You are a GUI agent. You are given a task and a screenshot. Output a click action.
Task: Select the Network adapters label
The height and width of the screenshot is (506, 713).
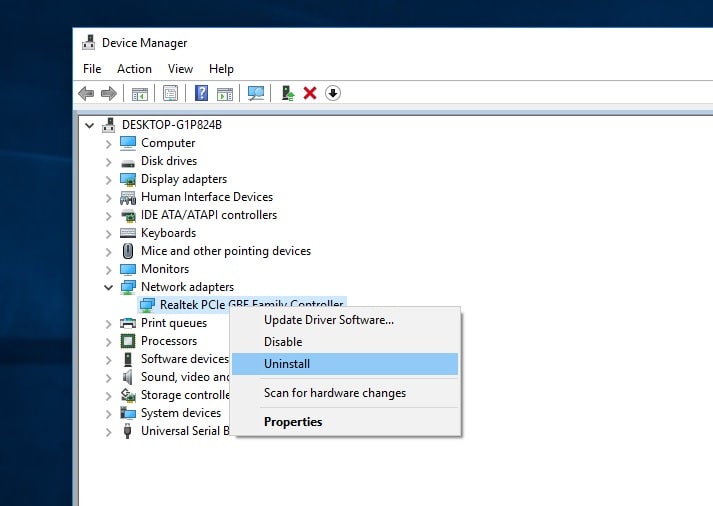(187, 287)
